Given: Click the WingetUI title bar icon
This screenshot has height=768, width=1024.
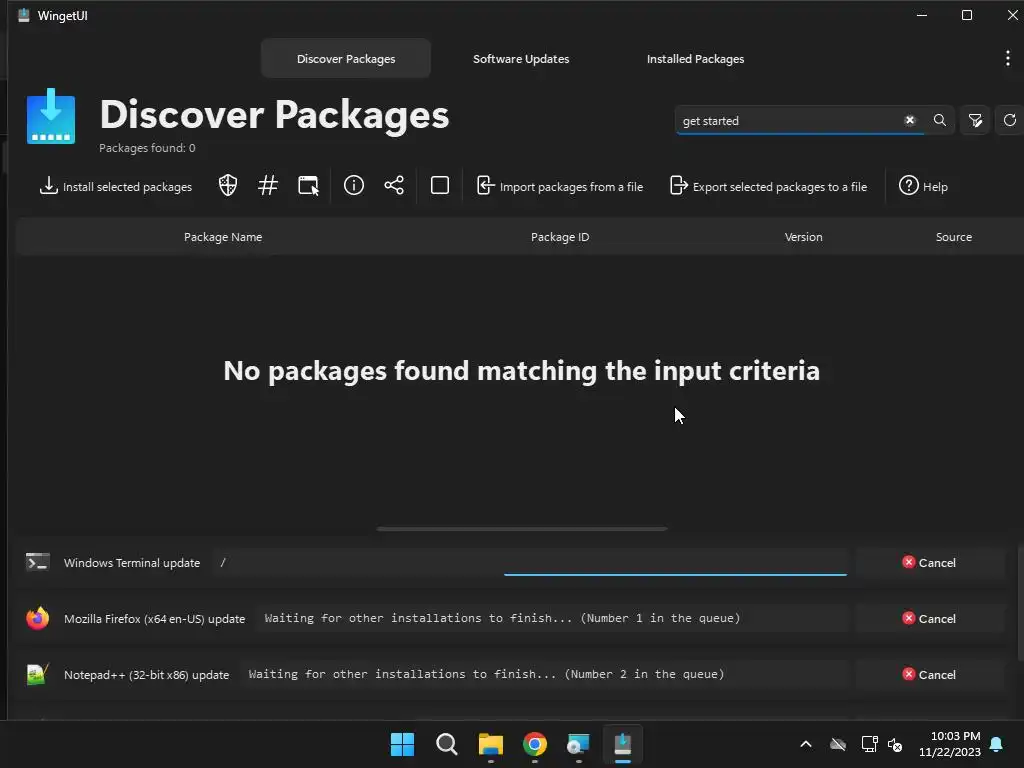Looking at the screenshot, I should (x=24, y=15).
